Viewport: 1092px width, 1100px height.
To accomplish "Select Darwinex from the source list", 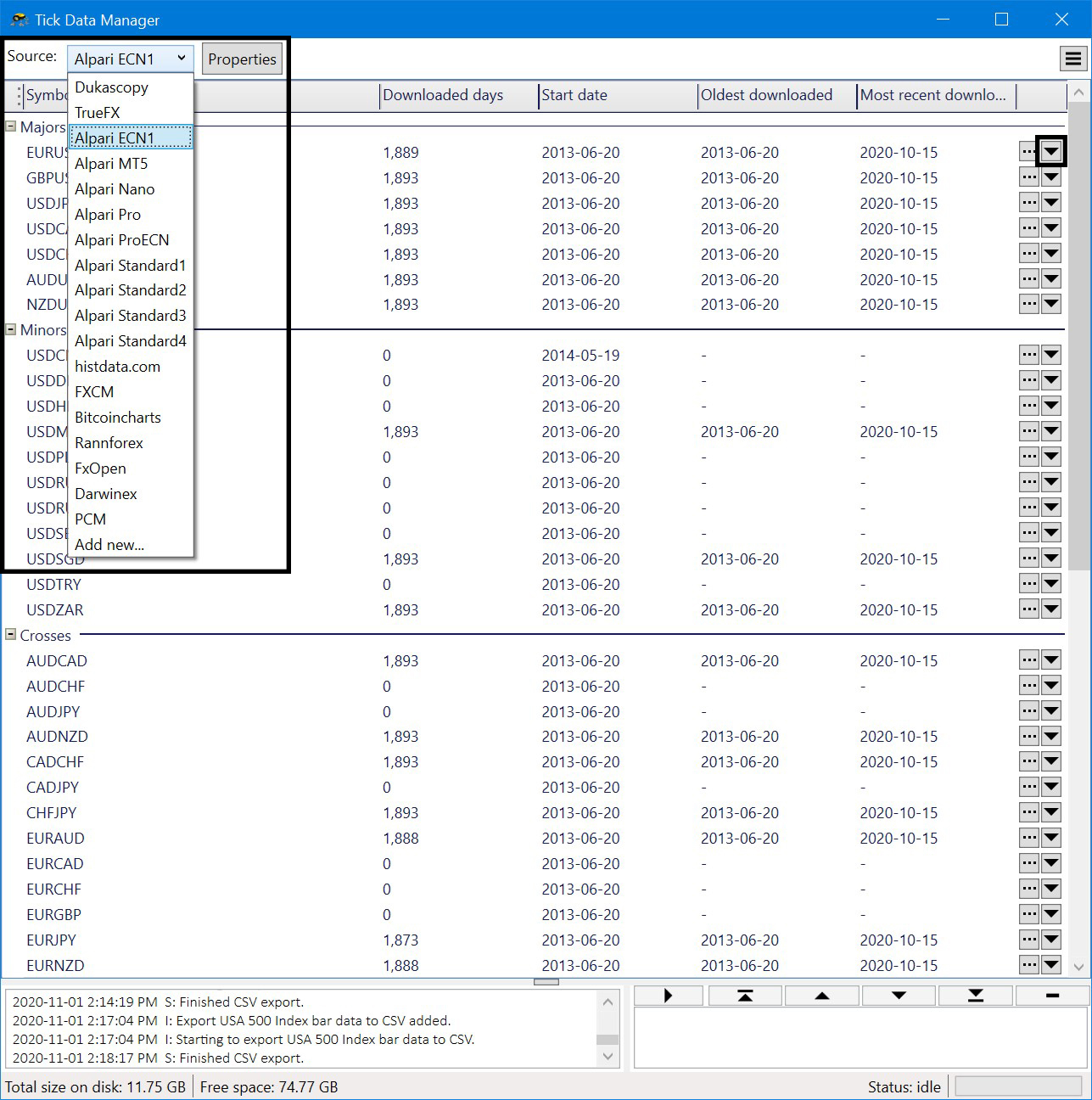I will pos(132,494).
